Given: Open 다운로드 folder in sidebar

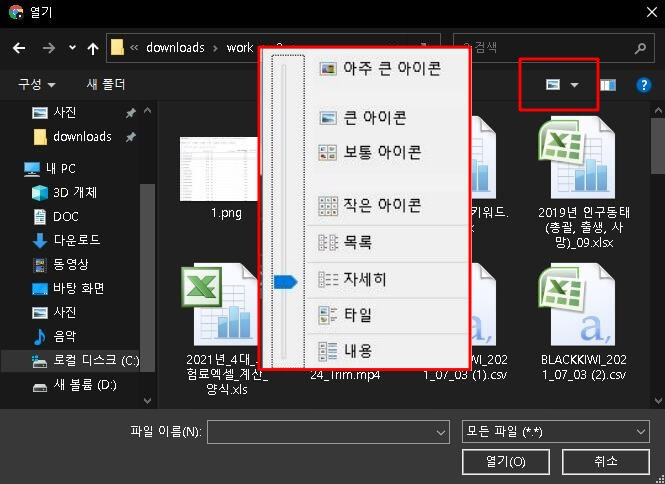Looking at the screenshot, I should pos(66,240).
